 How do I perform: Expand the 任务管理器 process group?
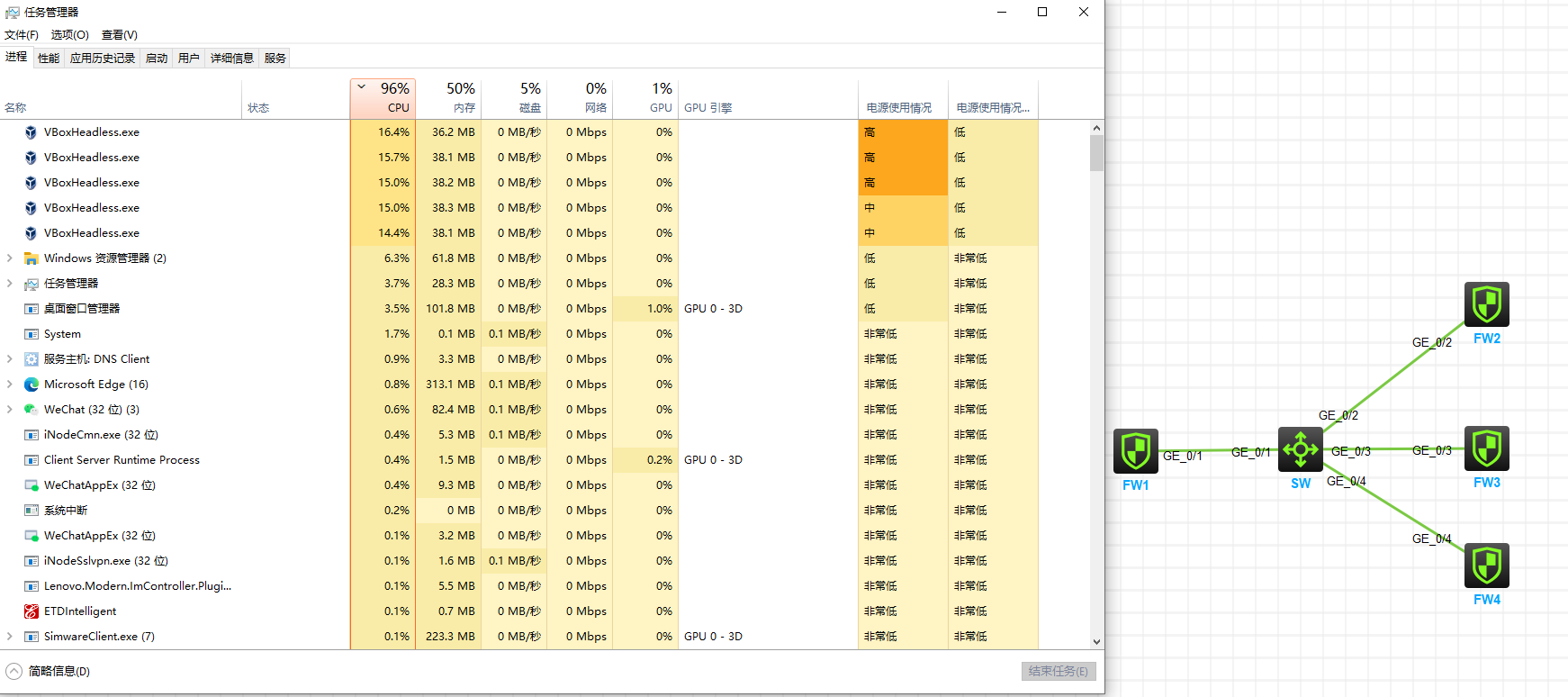[x=10, y=284]
